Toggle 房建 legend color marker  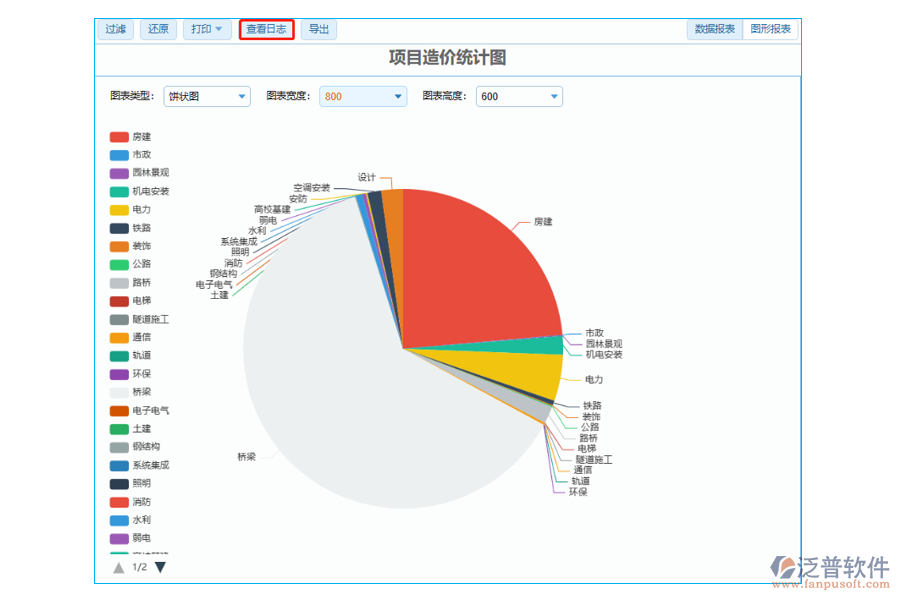(x=119, y=137)
